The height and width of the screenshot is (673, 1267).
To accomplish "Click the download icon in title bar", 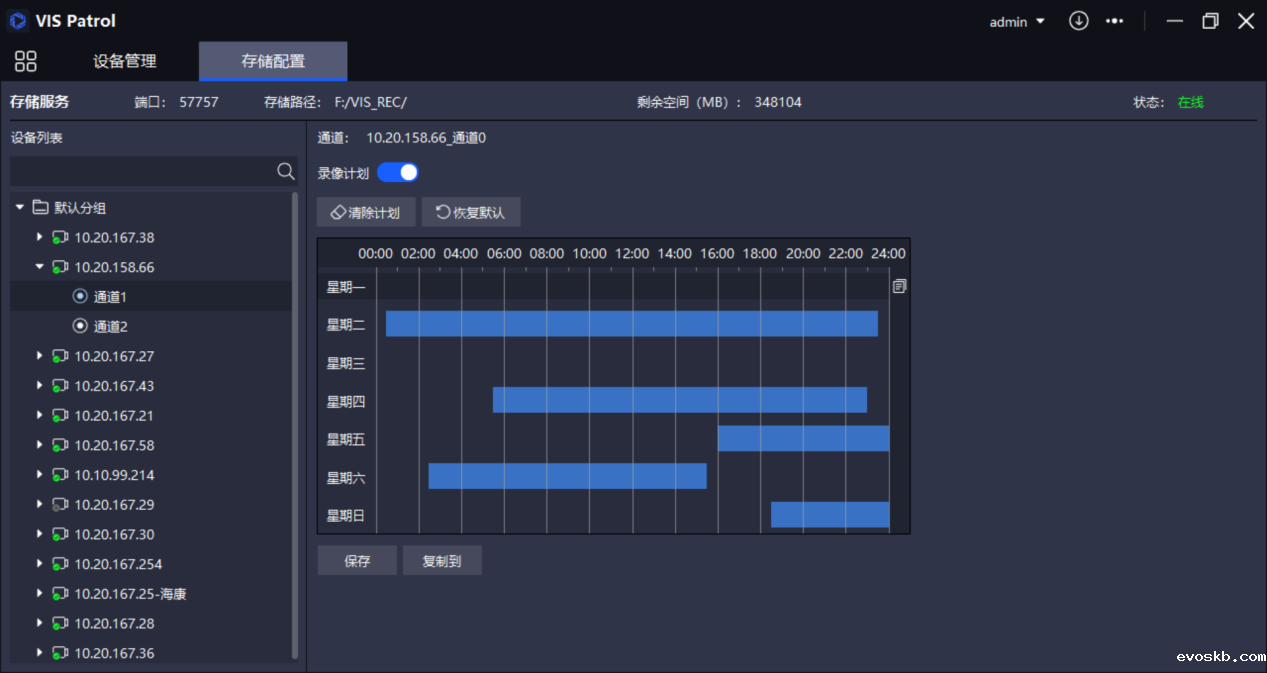I will coord(1078,21).
